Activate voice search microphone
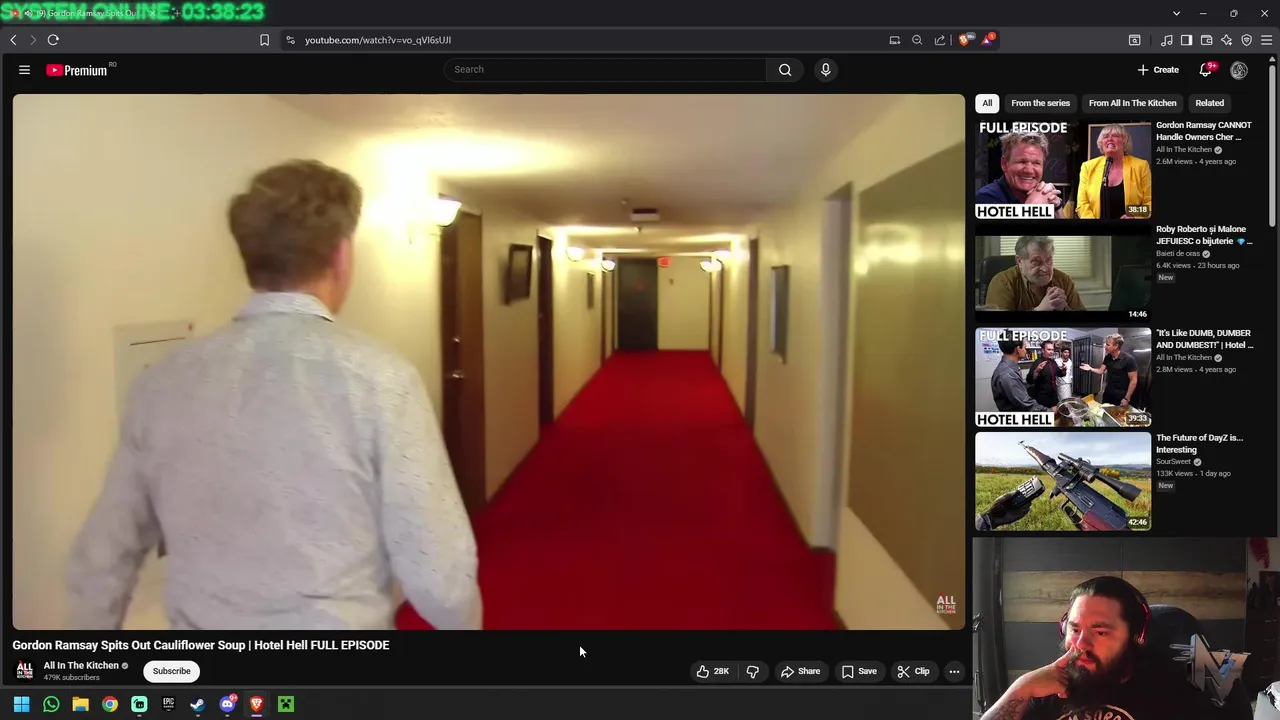This screenshot has width=1280, height=720. 825,70
